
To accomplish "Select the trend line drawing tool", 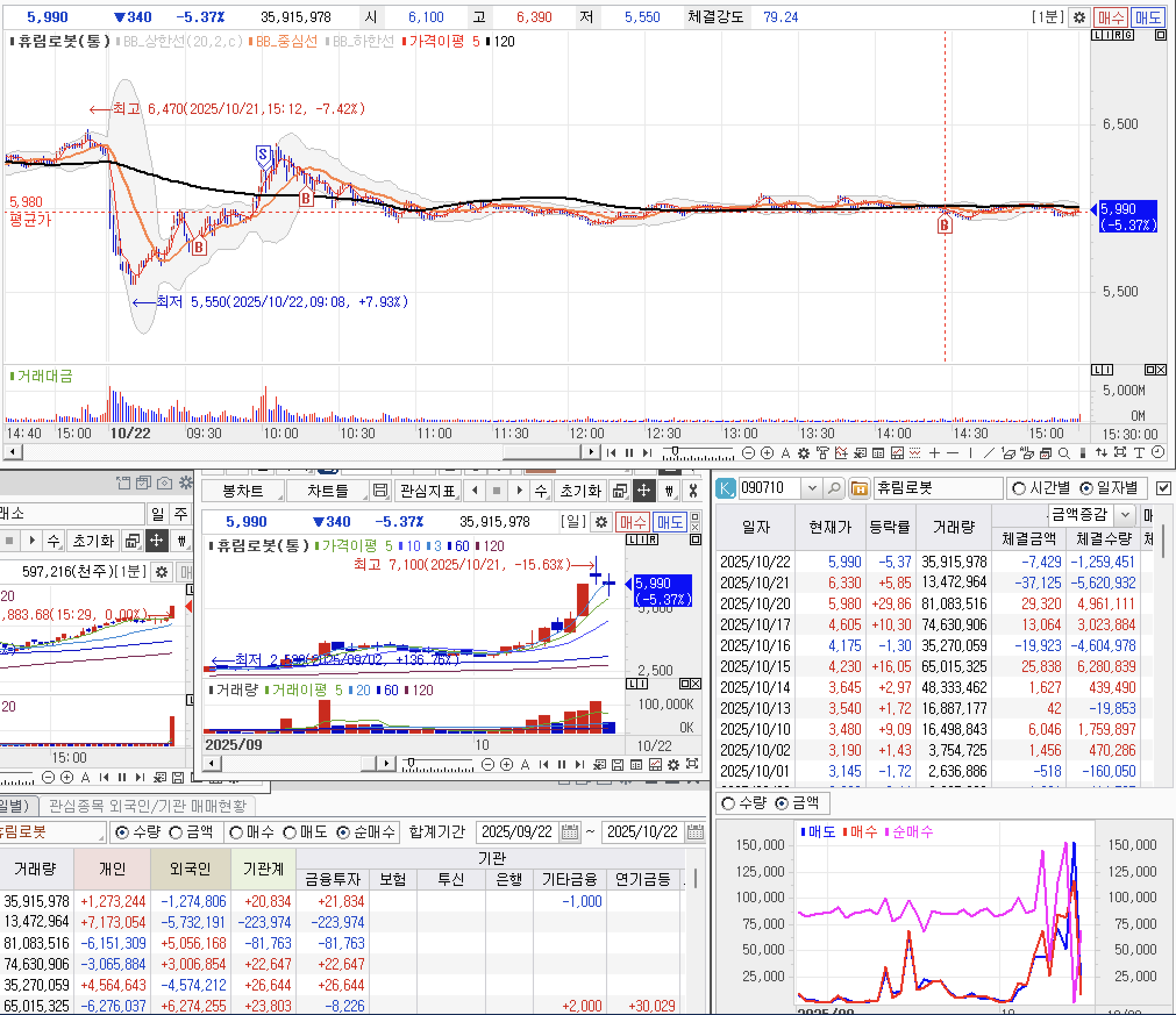I will (x=989, y=453).
